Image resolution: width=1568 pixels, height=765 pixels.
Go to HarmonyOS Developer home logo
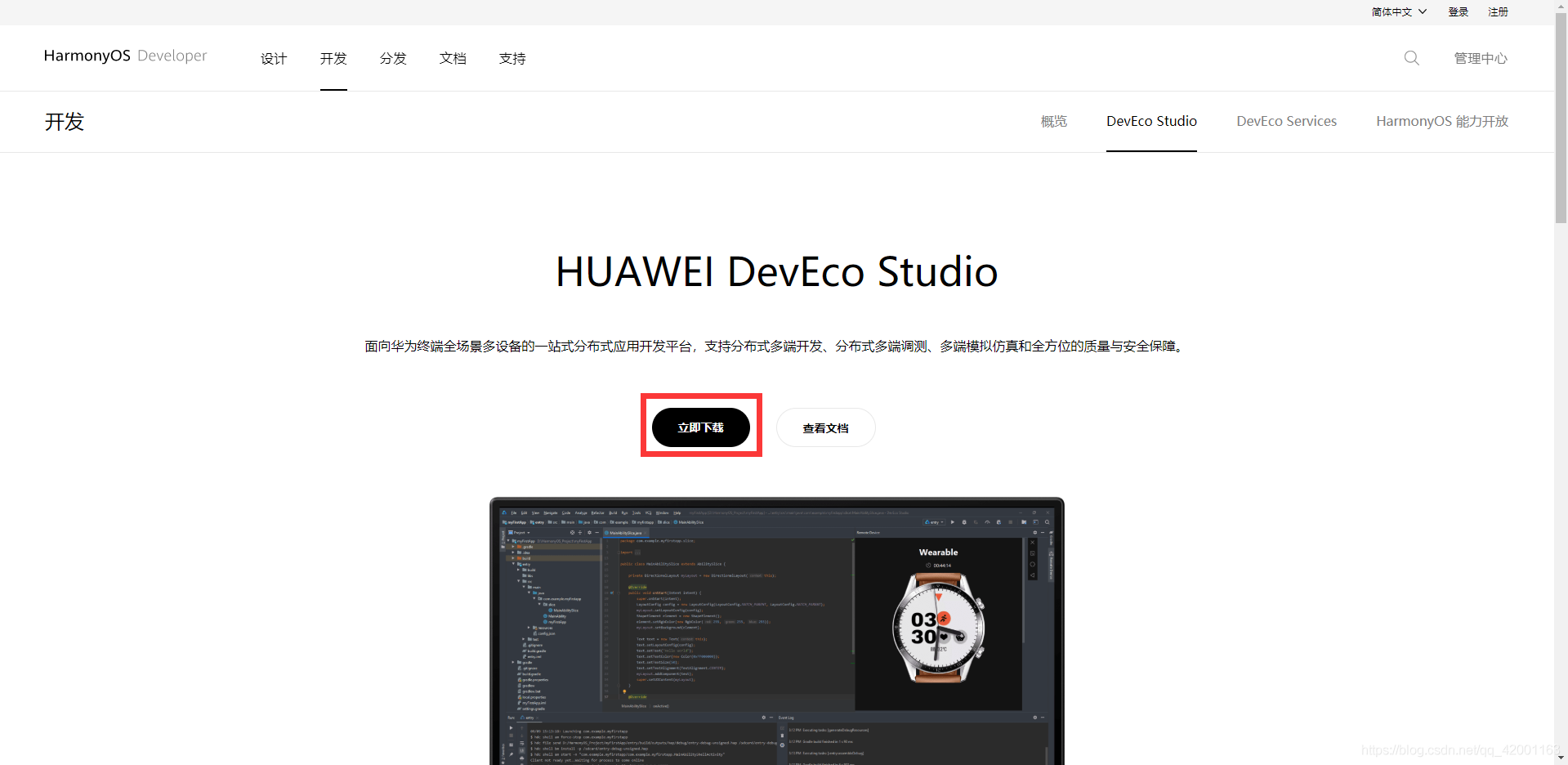click(125, 56)
